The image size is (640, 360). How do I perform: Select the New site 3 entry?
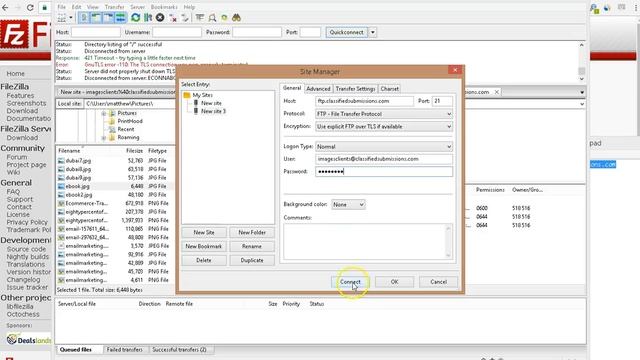tap(213, 111)
